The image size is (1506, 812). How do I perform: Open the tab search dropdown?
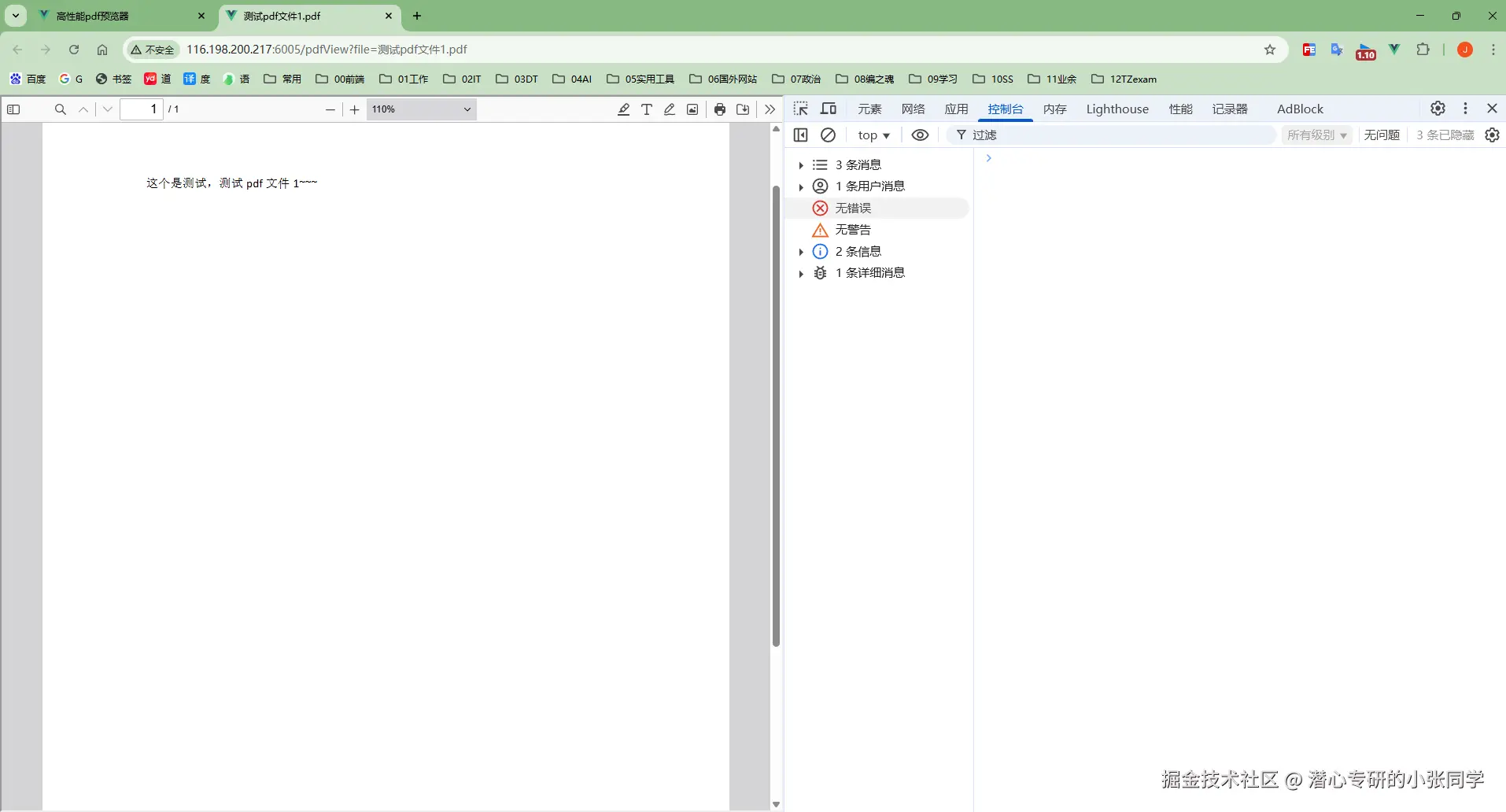(x=15, y=16)
